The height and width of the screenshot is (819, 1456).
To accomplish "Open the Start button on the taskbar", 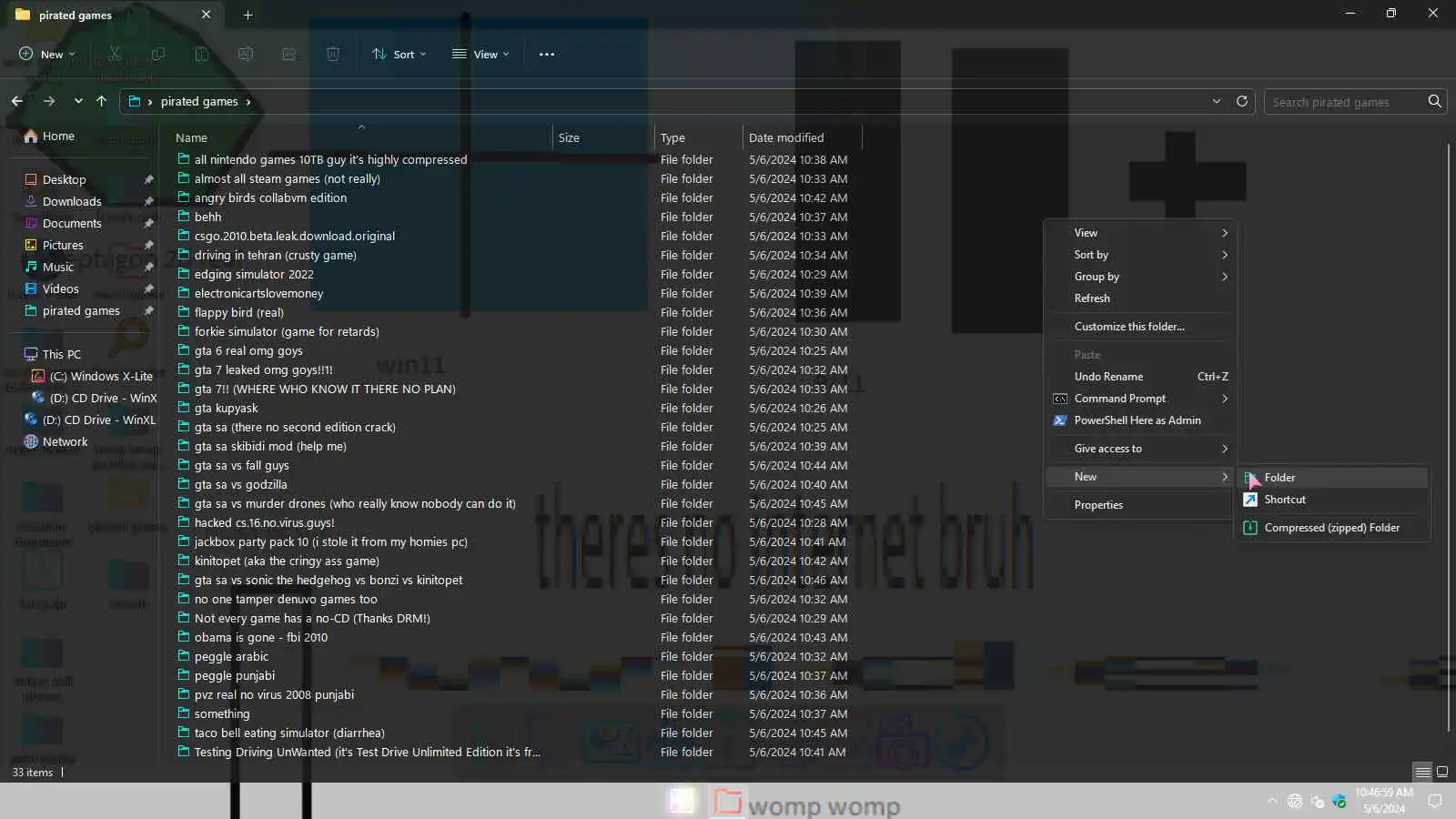I will (x=682, y=801).
